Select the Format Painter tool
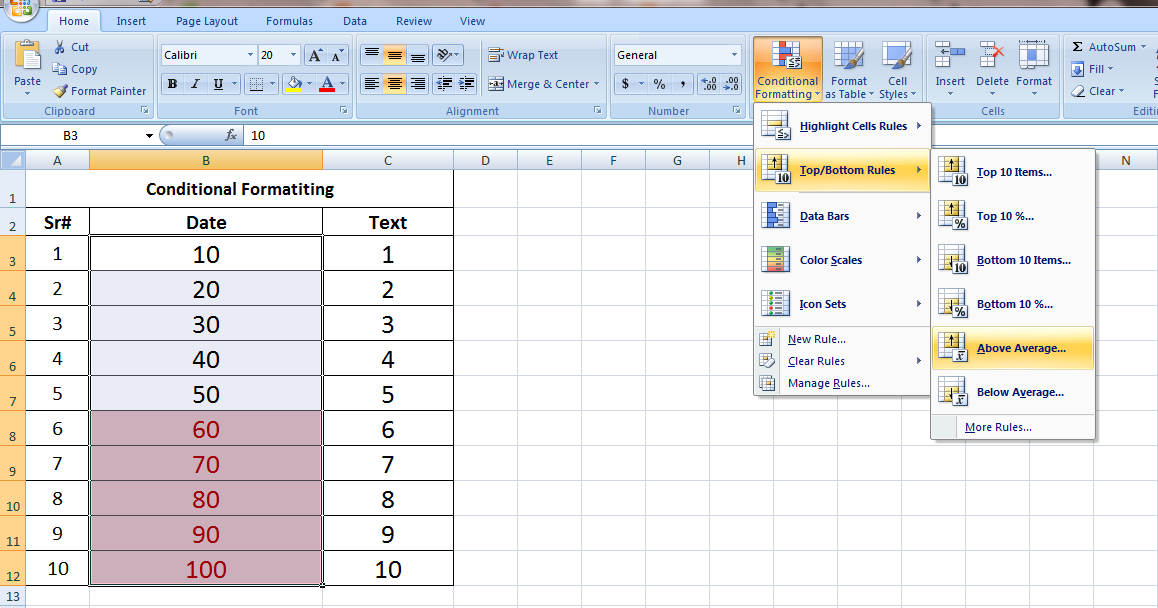The width and height of the screenshot is (1158, 608). click(x=99, y=90)
